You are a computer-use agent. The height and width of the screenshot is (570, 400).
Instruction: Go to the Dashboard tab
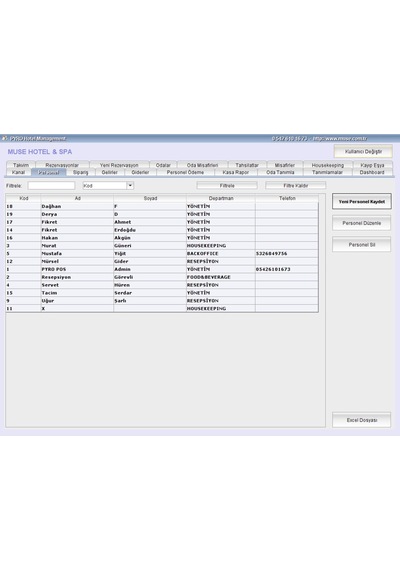372,172
